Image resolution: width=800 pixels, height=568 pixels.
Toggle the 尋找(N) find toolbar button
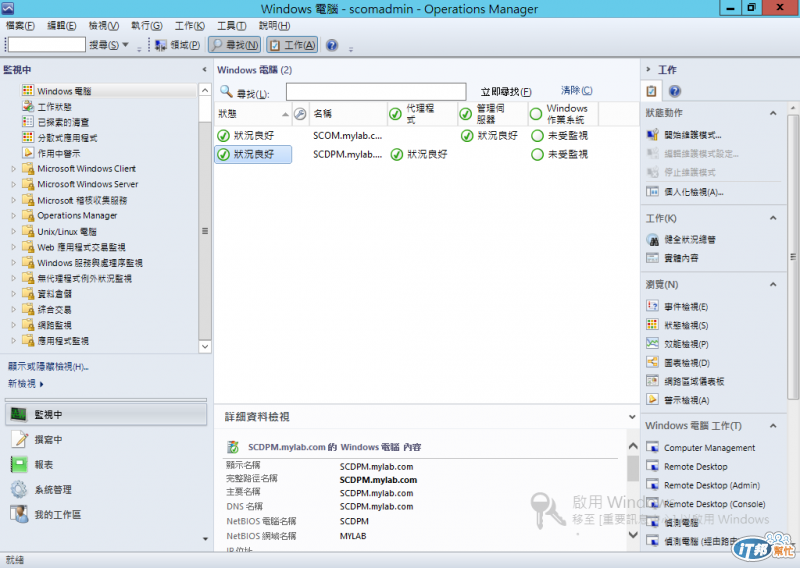click(235, 45)
